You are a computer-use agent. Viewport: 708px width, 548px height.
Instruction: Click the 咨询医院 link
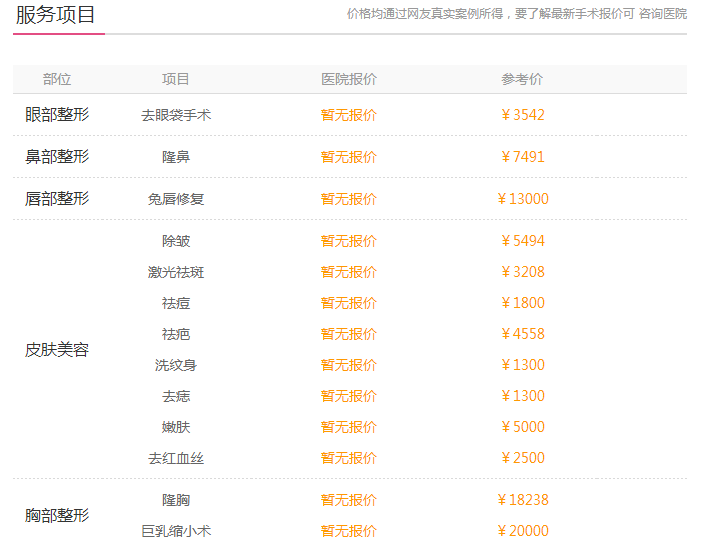click(x=662, y=14)
